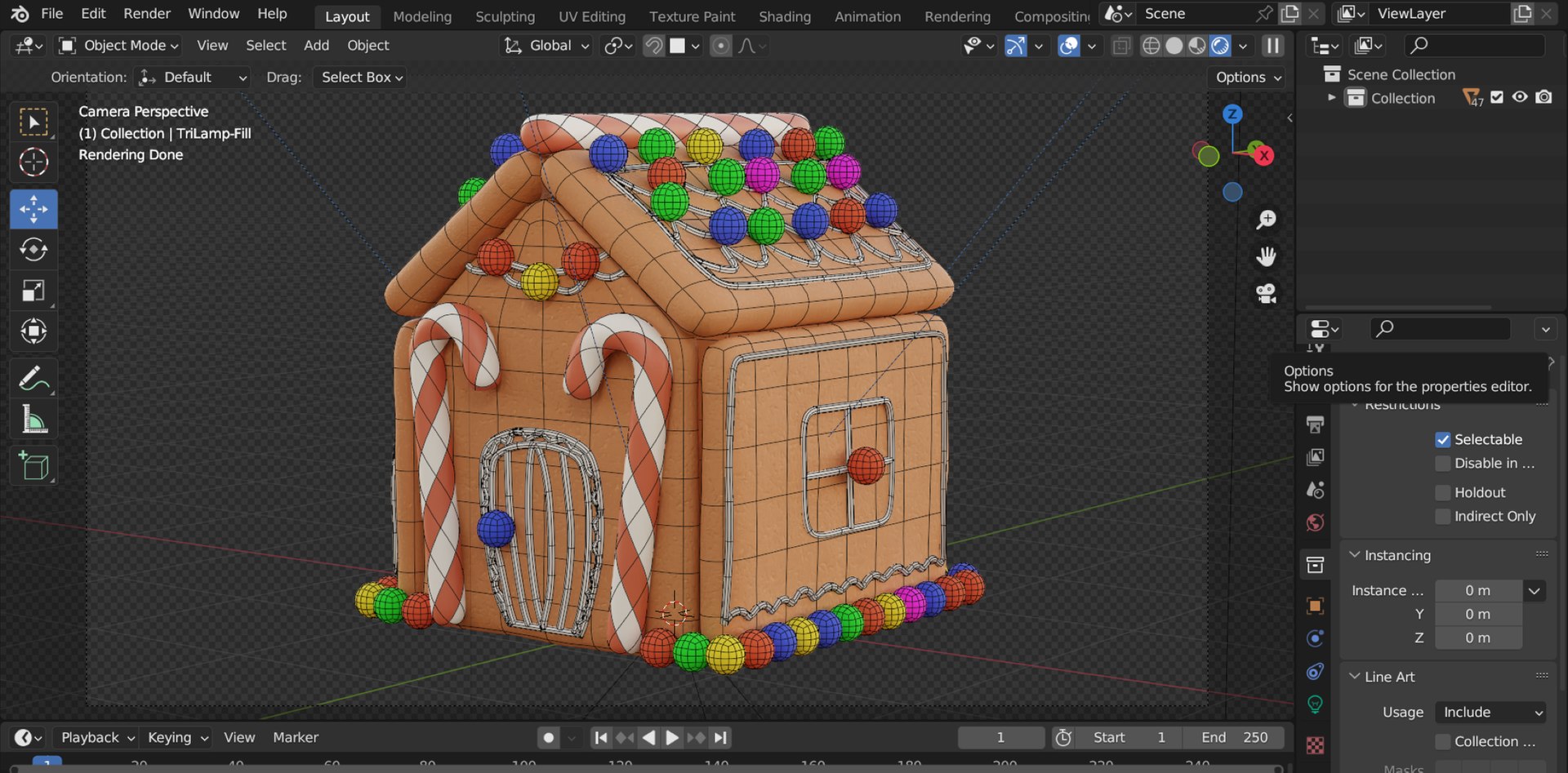Switch to wireframe viewport shading

(1151, 46)
